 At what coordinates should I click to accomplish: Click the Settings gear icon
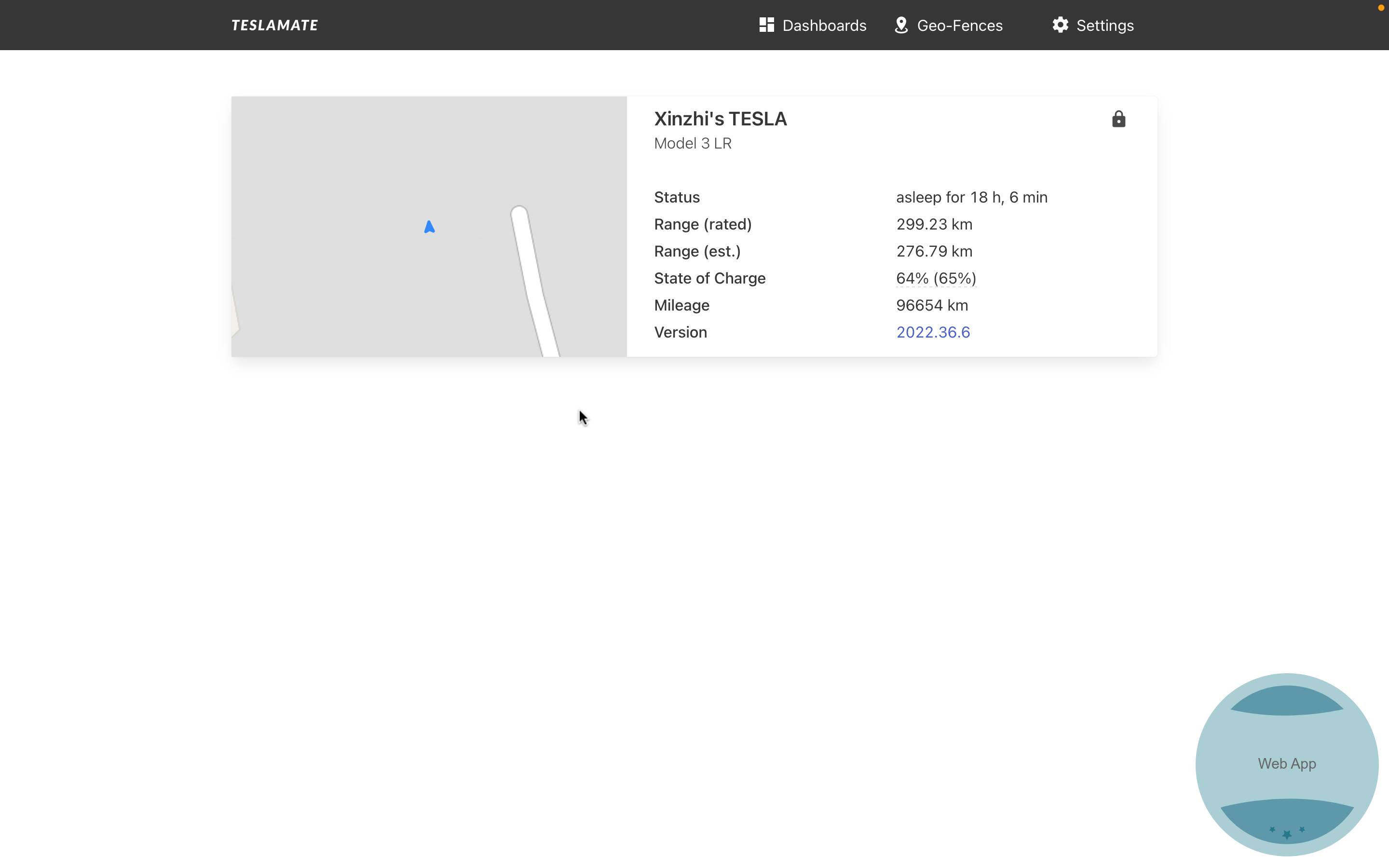(x=1060, y=25)
